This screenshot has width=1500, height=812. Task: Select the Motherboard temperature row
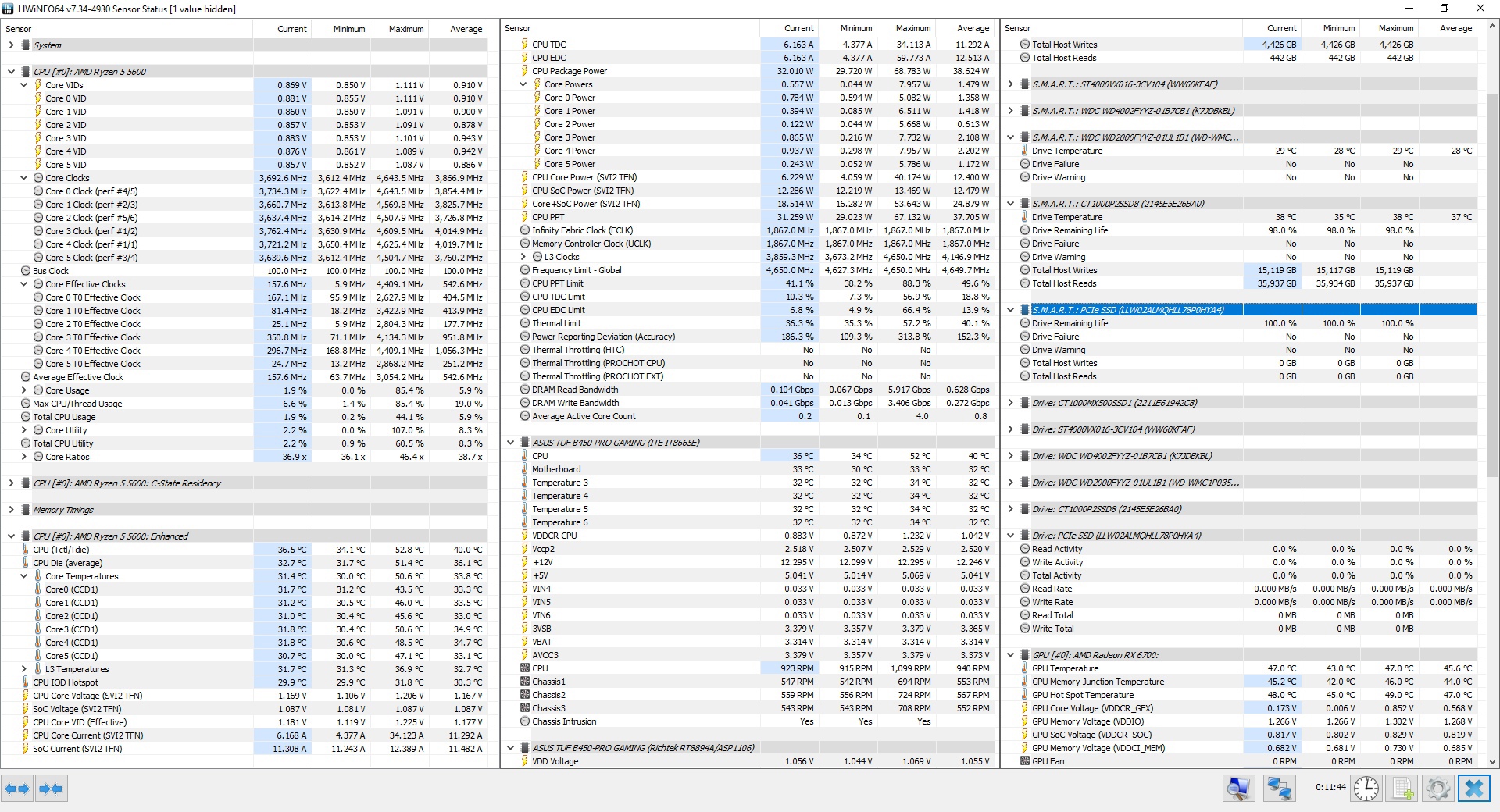click(x=748, y=469)
